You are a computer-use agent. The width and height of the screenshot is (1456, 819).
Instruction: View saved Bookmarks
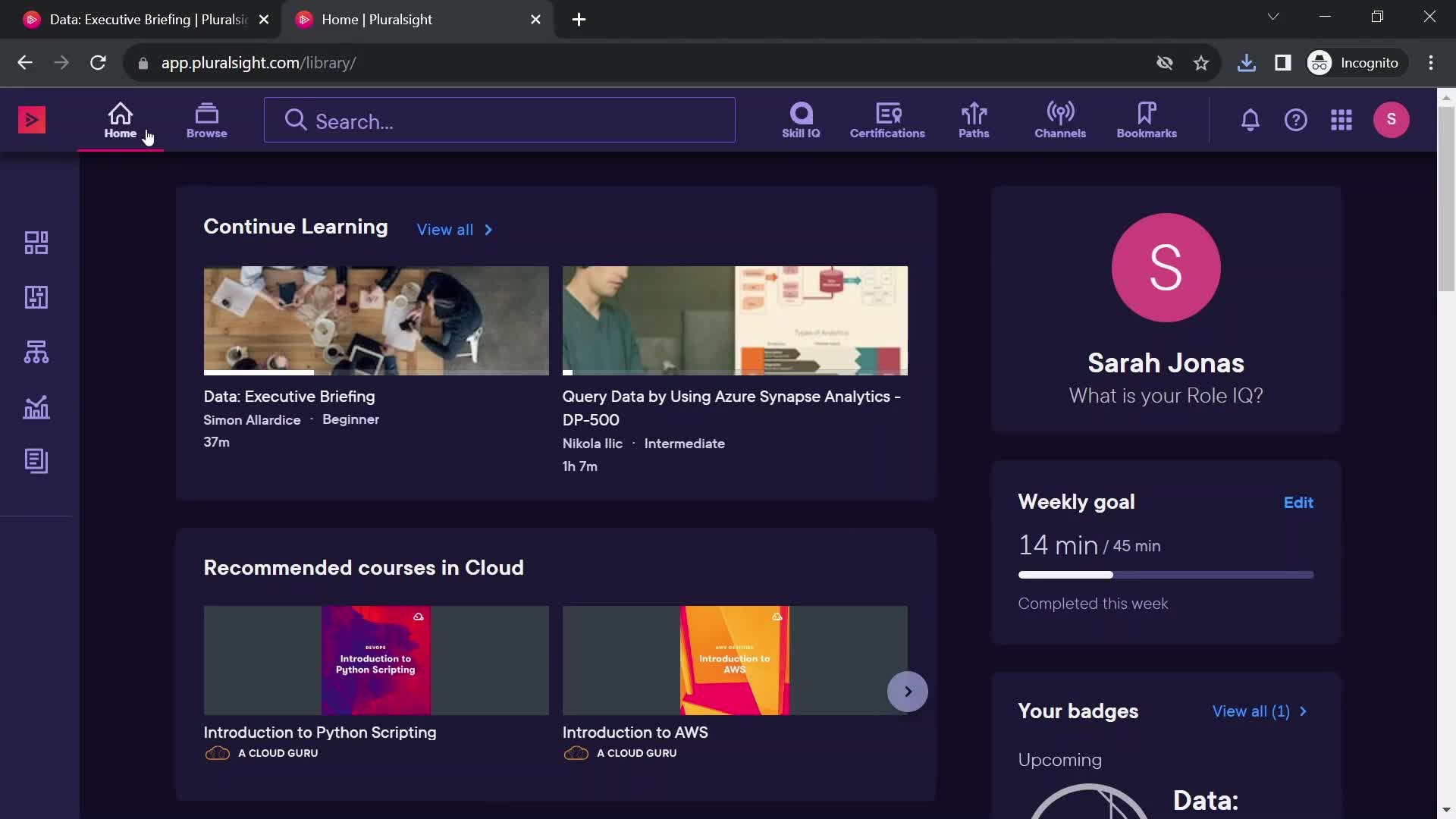click(1145, 119)
